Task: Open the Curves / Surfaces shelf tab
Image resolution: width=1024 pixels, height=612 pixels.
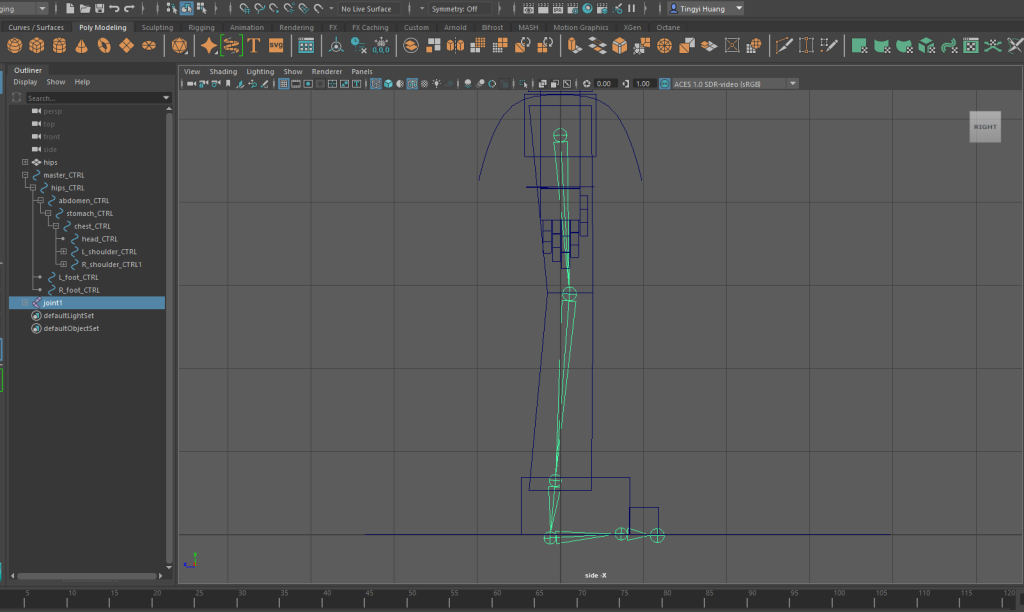Action: coord(36,27)
